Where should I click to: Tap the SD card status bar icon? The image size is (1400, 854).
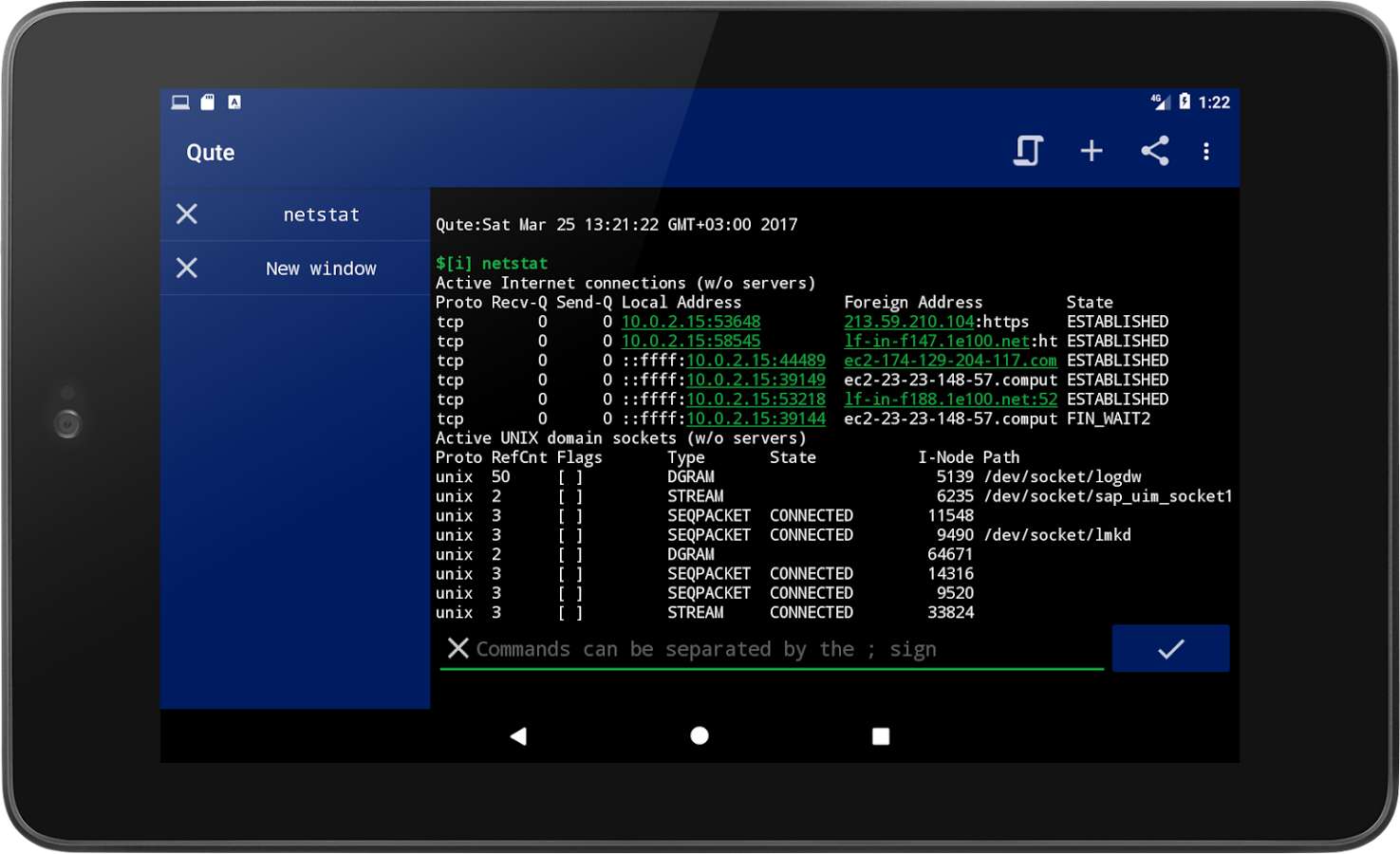click(x=208, y=102)
